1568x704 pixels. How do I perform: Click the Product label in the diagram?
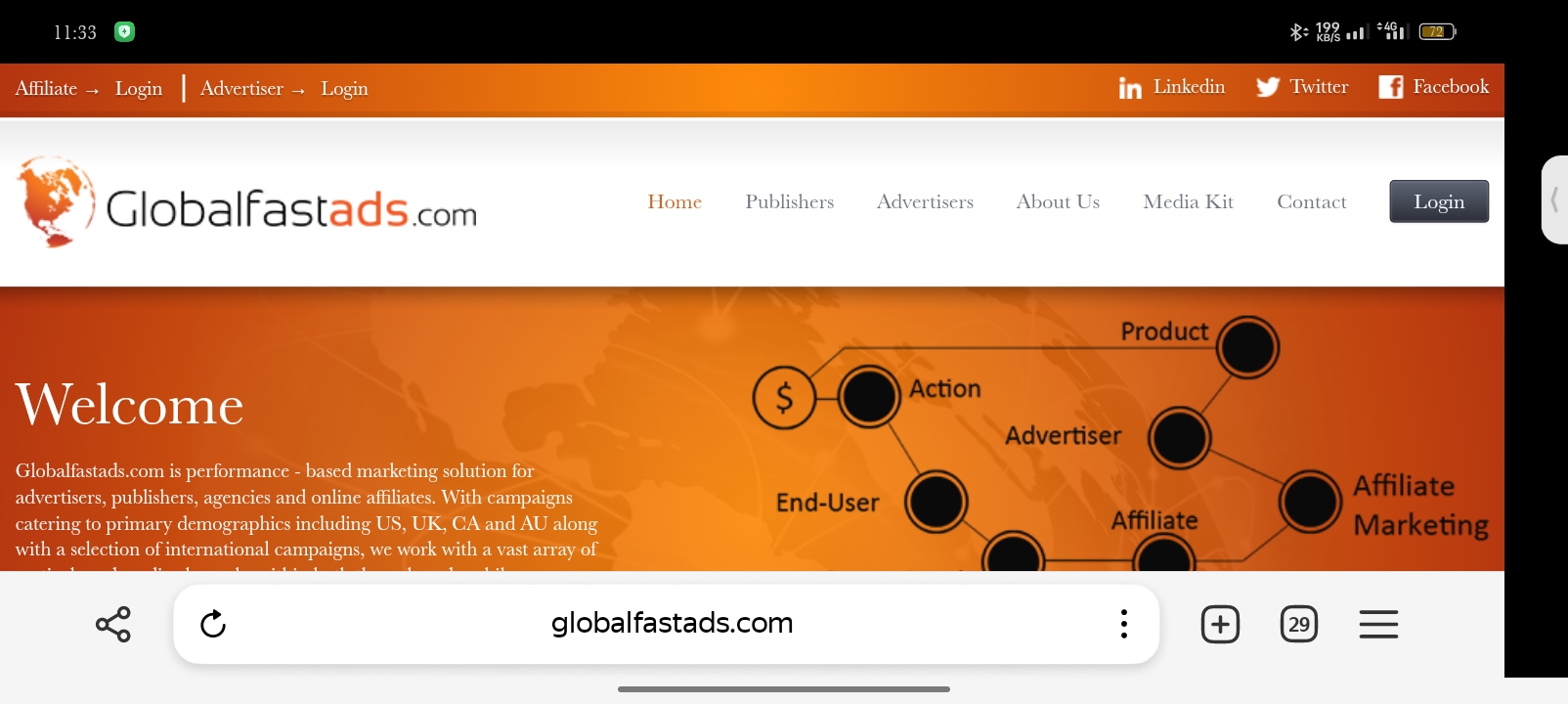tap(1164, 331)
